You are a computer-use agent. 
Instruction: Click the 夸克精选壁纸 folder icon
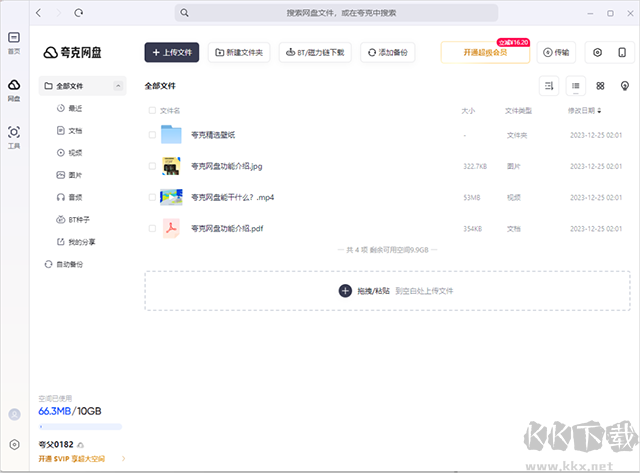pos(171,134)
